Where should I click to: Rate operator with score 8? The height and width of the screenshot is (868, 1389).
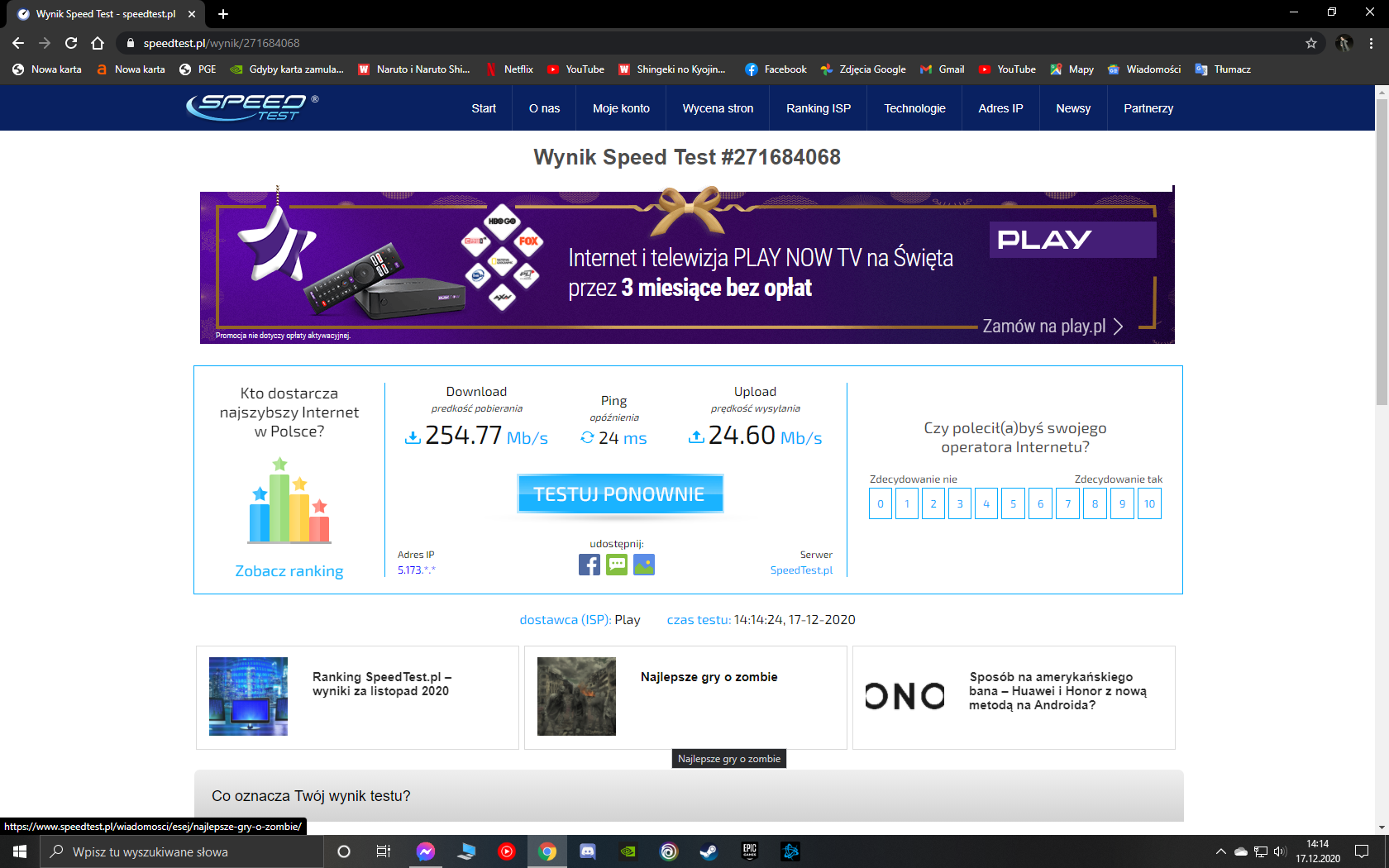1095,503
